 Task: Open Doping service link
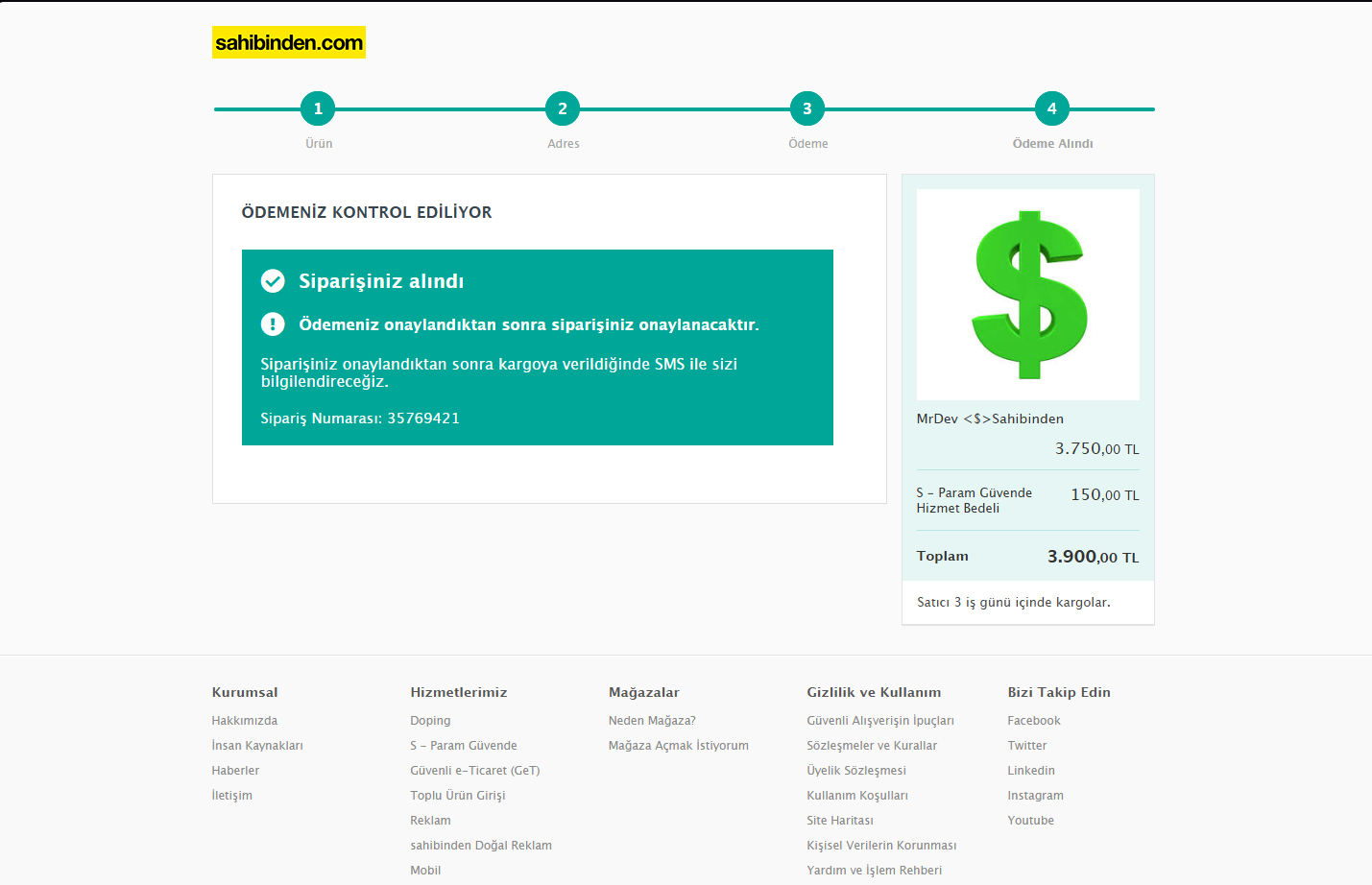pos(430,721)
